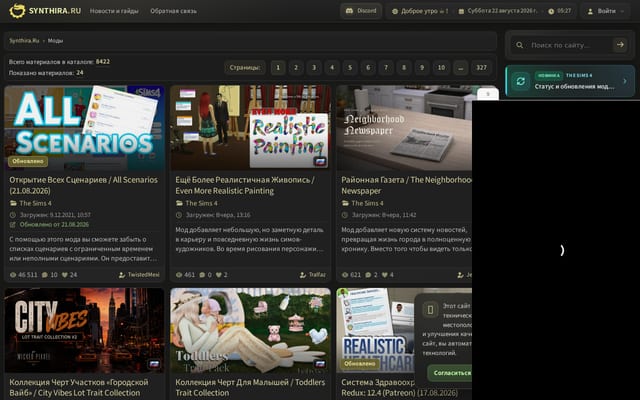Viewport: 640px width, 400px height.
Task: Expand the status banner chevron arrow
Action: [624, 81]
